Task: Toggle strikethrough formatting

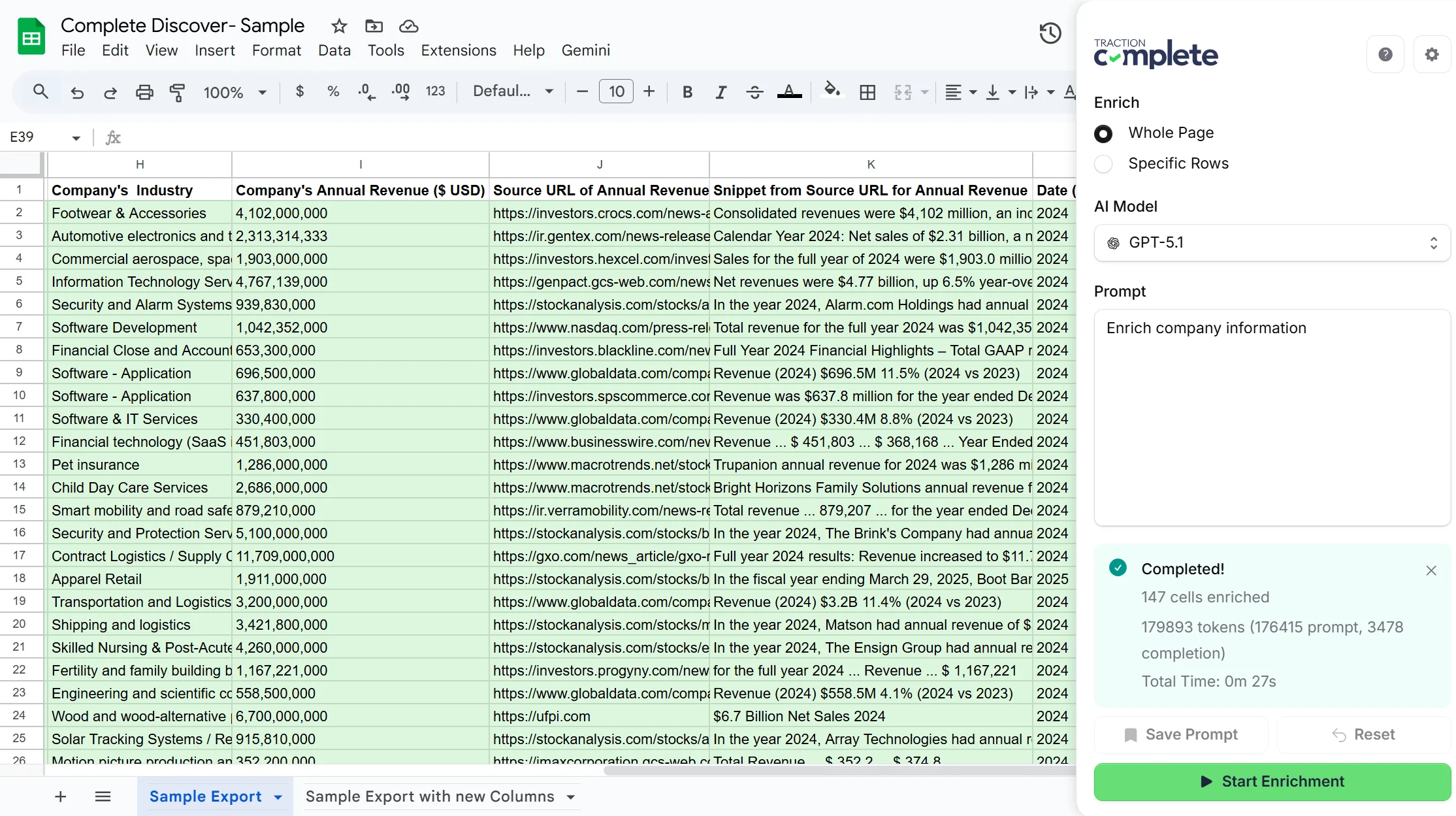Action: point(754,92)
